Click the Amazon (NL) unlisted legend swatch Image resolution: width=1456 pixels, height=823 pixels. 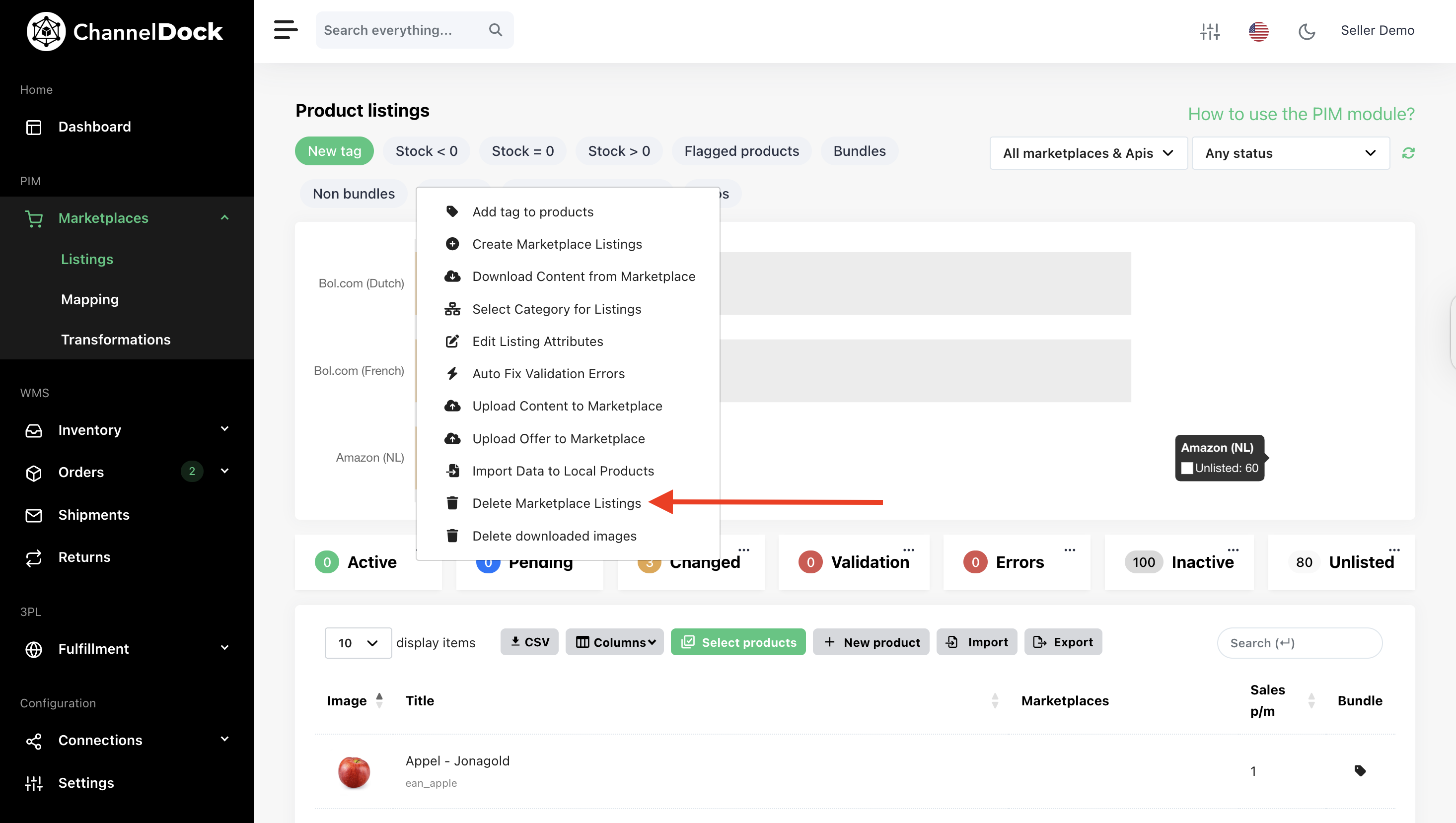tap(1186, 468)
